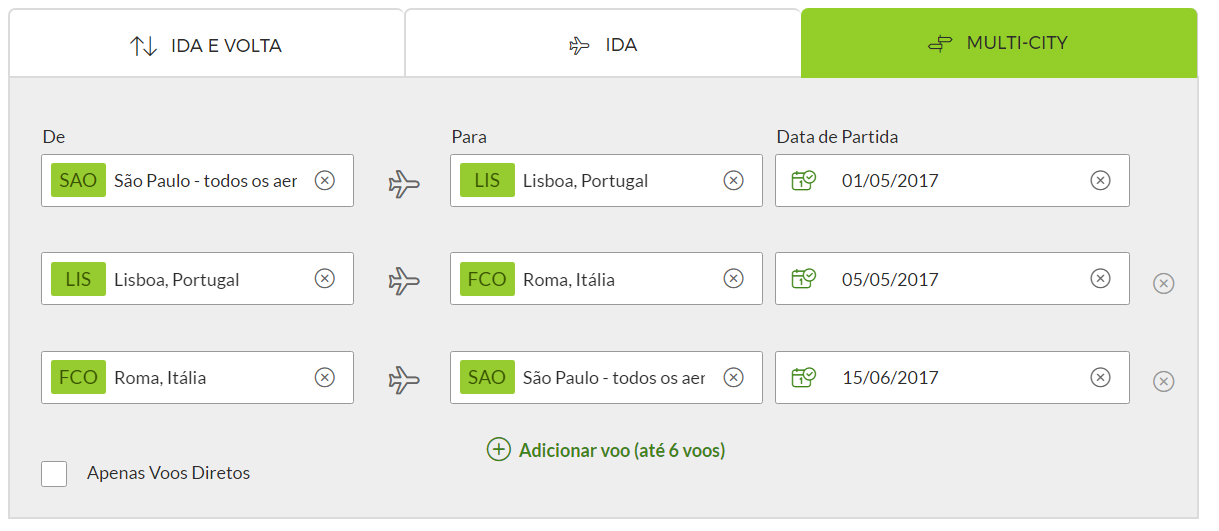Clear the Roma destination in second flight

(734, 278)
